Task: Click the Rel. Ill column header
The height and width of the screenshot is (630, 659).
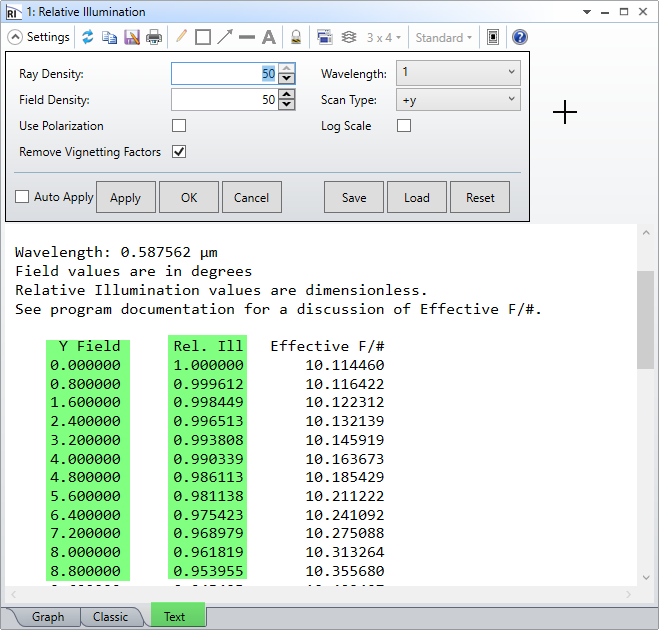Action: click(x=208, y=346)
